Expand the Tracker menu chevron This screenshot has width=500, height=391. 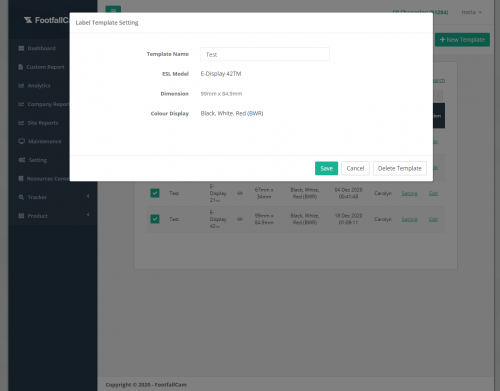(88, 196)
